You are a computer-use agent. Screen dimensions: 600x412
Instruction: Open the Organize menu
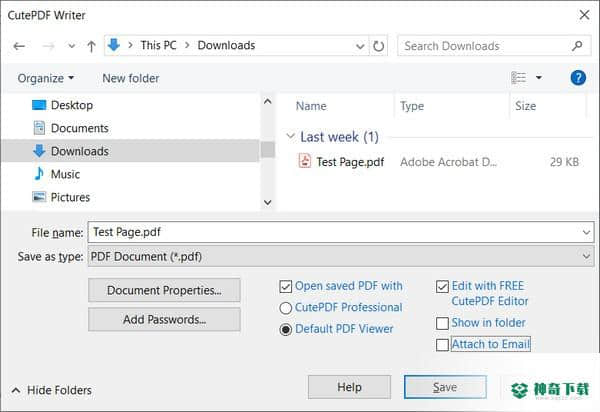point(46,78)
